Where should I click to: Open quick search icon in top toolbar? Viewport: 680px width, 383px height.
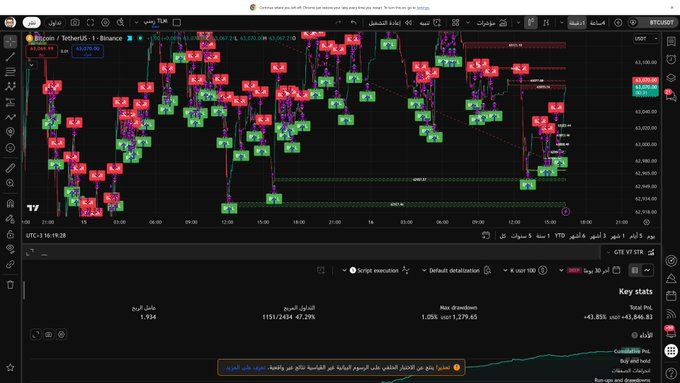(x=121, y=22)
